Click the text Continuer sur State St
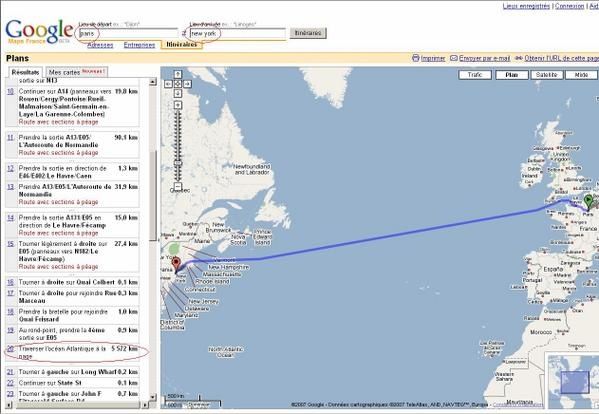Viewport: 599px width, 414px height. pos(50,383)
